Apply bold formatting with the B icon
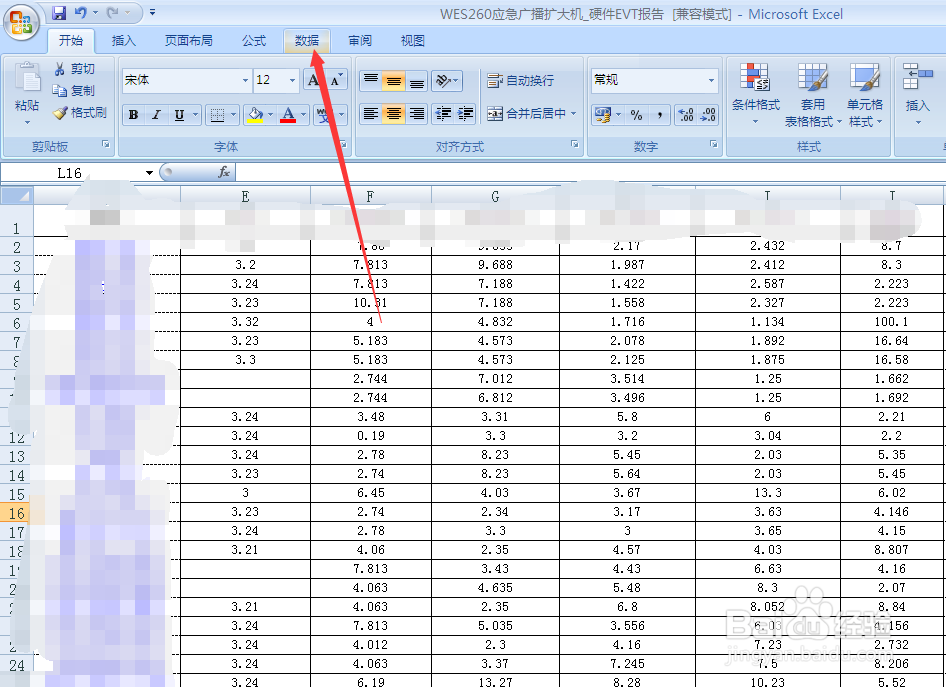Image resolution: width=946 pixels, height=687 pixels. [x=132, y=115]
